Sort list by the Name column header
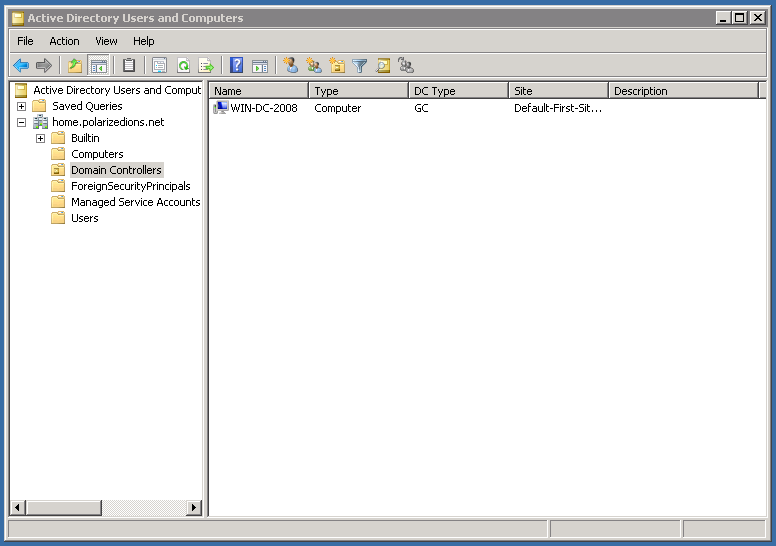This screenshot has height=546, width=776. [258, 91]
